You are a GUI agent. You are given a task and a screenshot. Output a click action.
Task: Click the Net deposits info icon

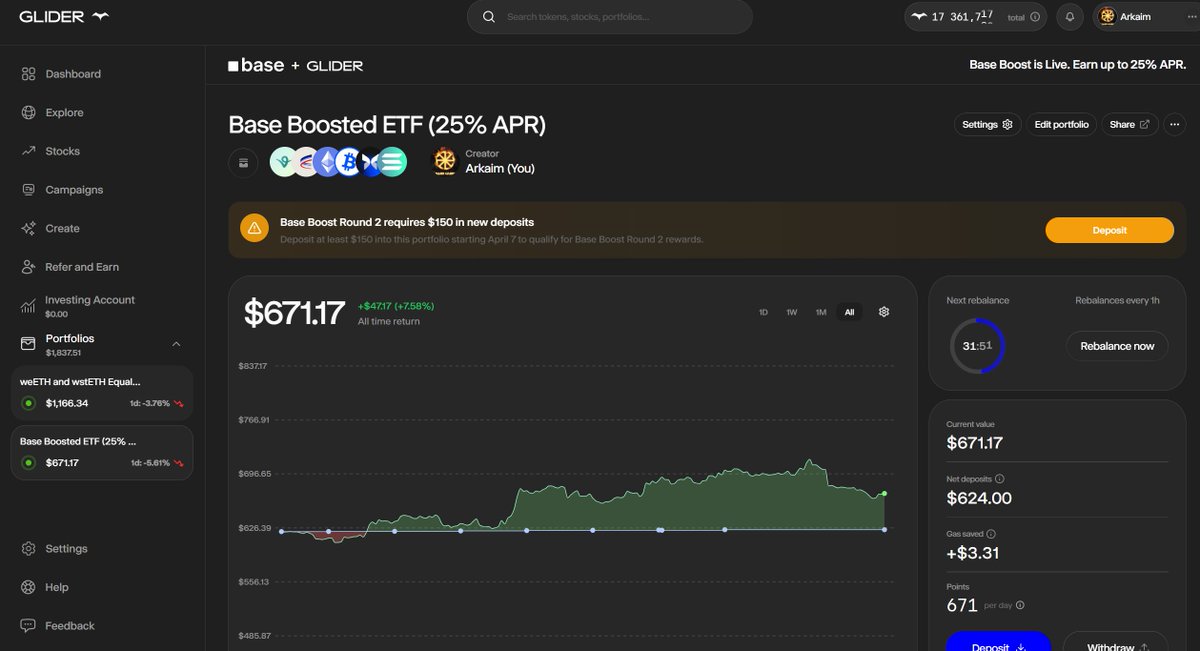click(x=1000, y=479)
